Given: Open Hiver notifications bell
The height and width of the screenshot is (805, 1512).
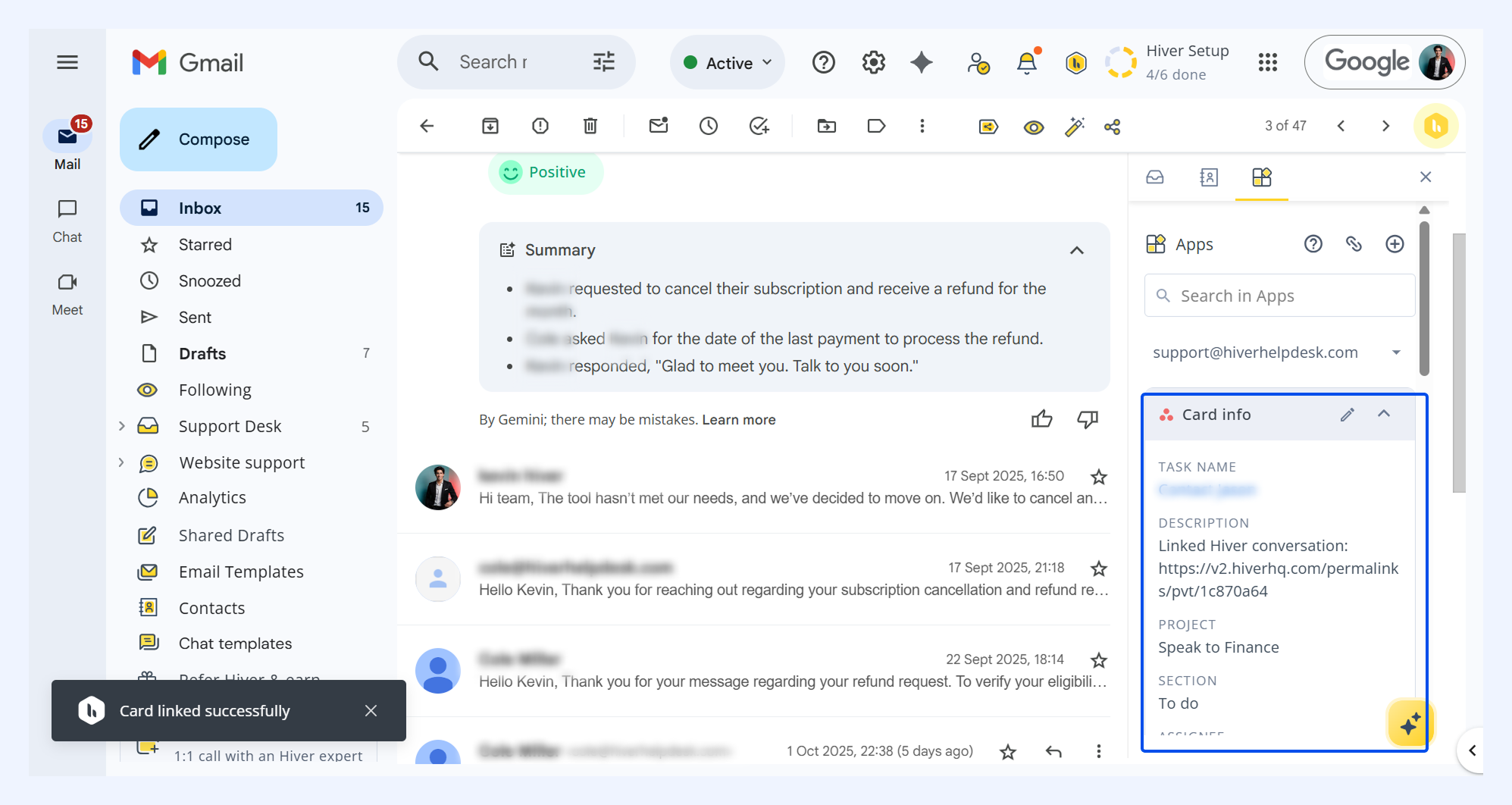Looking at the screenshot, I should coord(1028,62).
